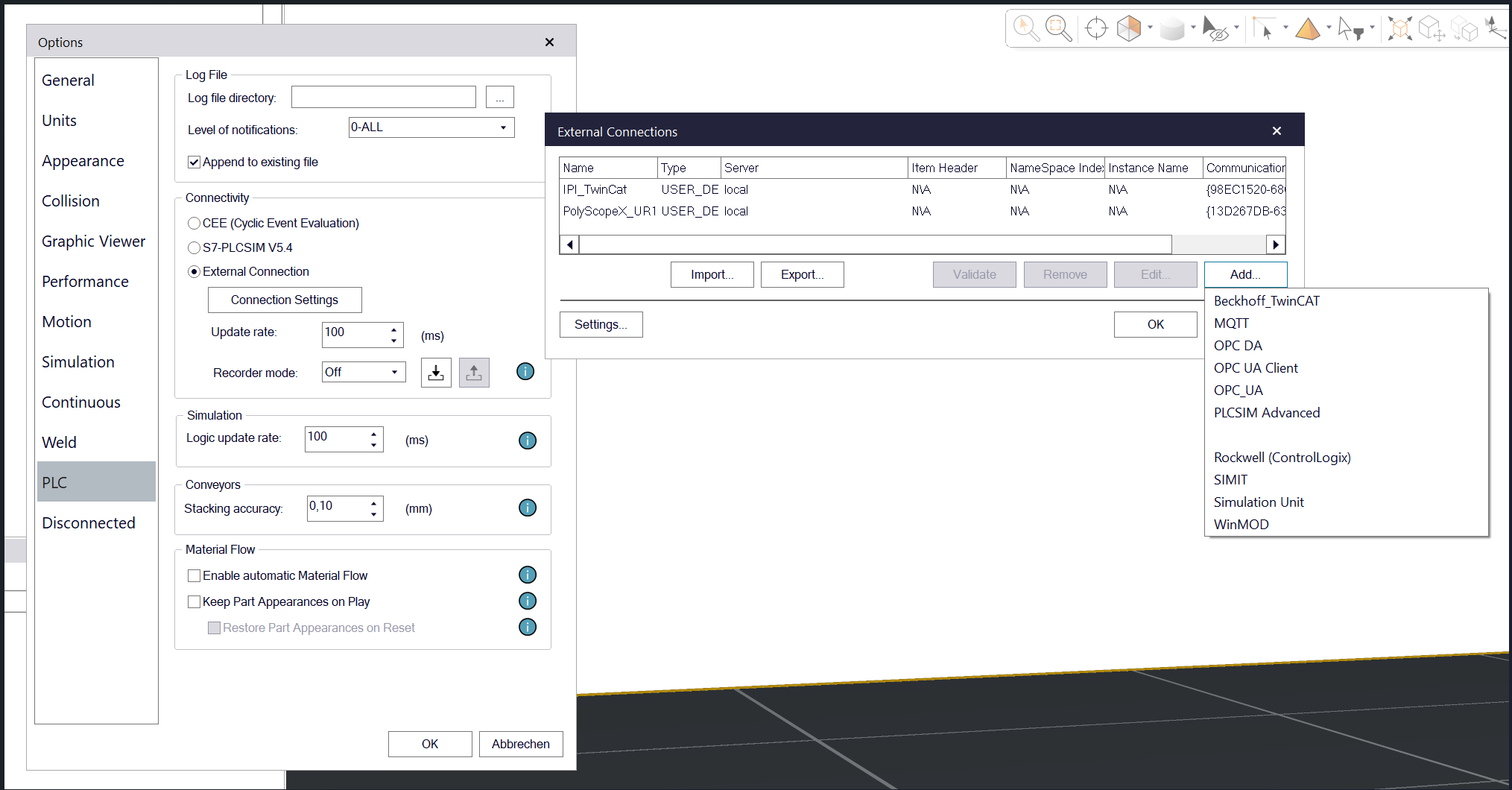1512x790 pixels.
Task: Click the cursor with crossed-eye icon
Action: coord(1215,29)
